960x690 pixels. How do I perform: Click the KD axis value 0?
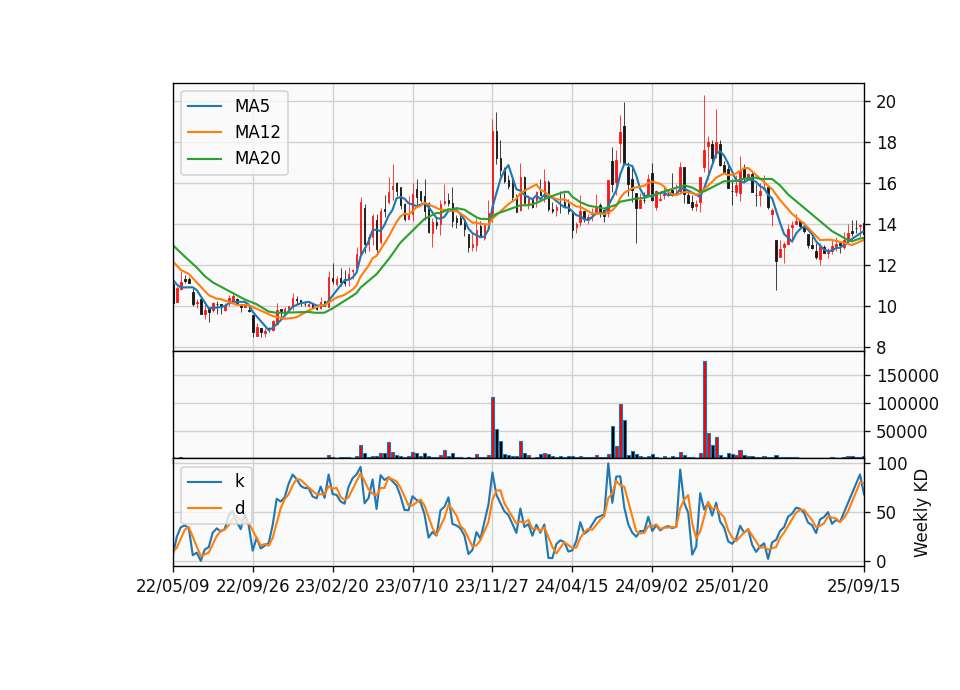(881, 561)
